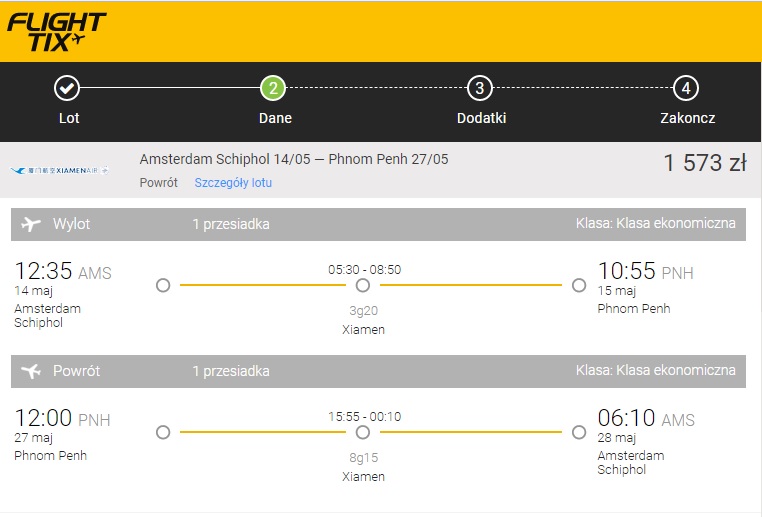
Task: Click the Lot step label
Action: point(69,118)
